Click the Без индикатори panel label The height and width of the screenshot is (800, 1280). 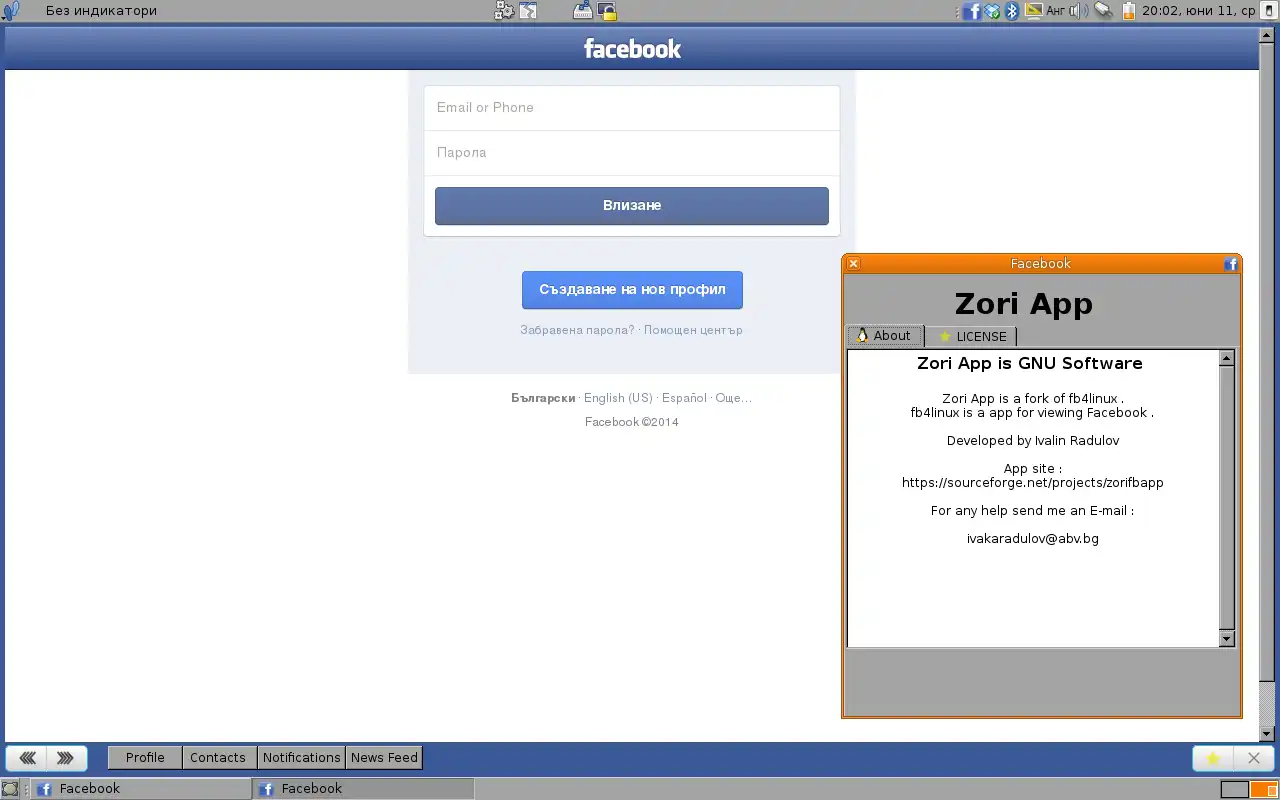pyautogui.click(x=101, y=11)
